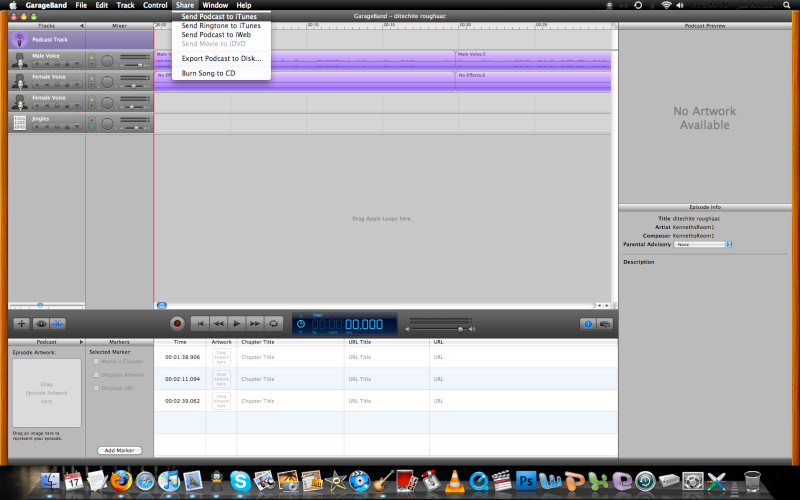Show Track Info with the blue i button
Image resolution: width=800 pixels, height=500 pixels.
588,324
